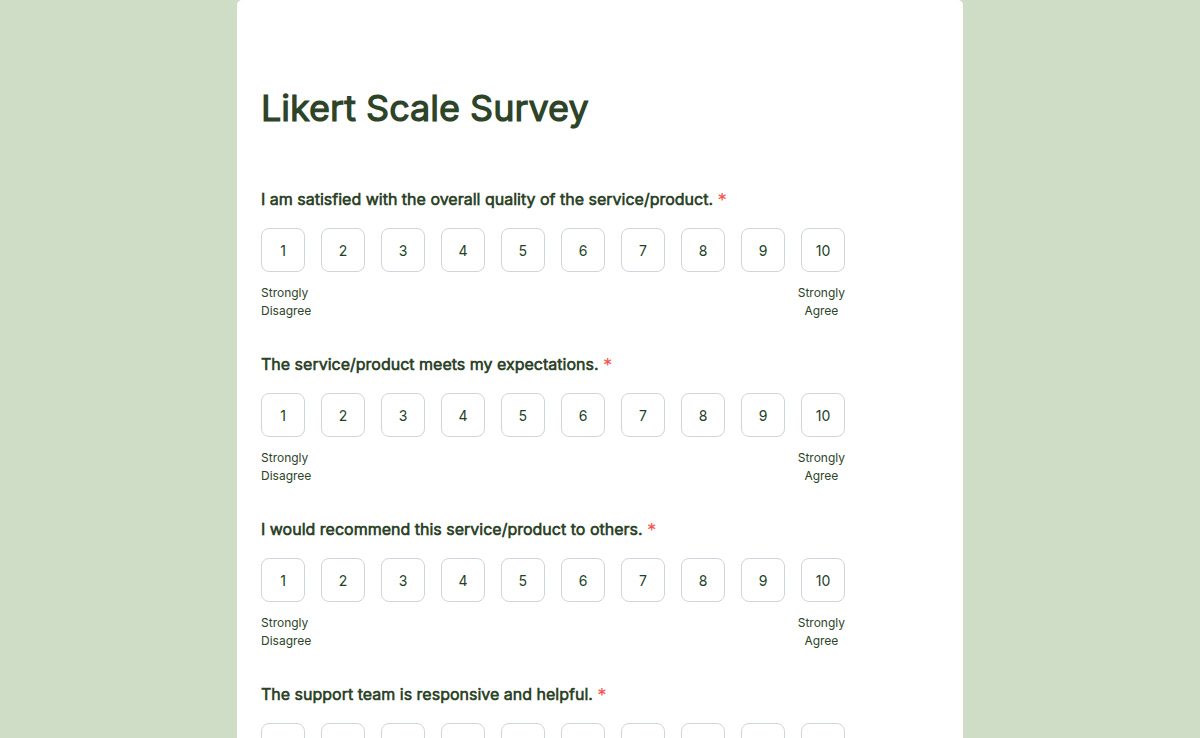Screen dimensions: 1200x738
Task: Select rating 5 for overall quality question
Action: click(522, 250)
